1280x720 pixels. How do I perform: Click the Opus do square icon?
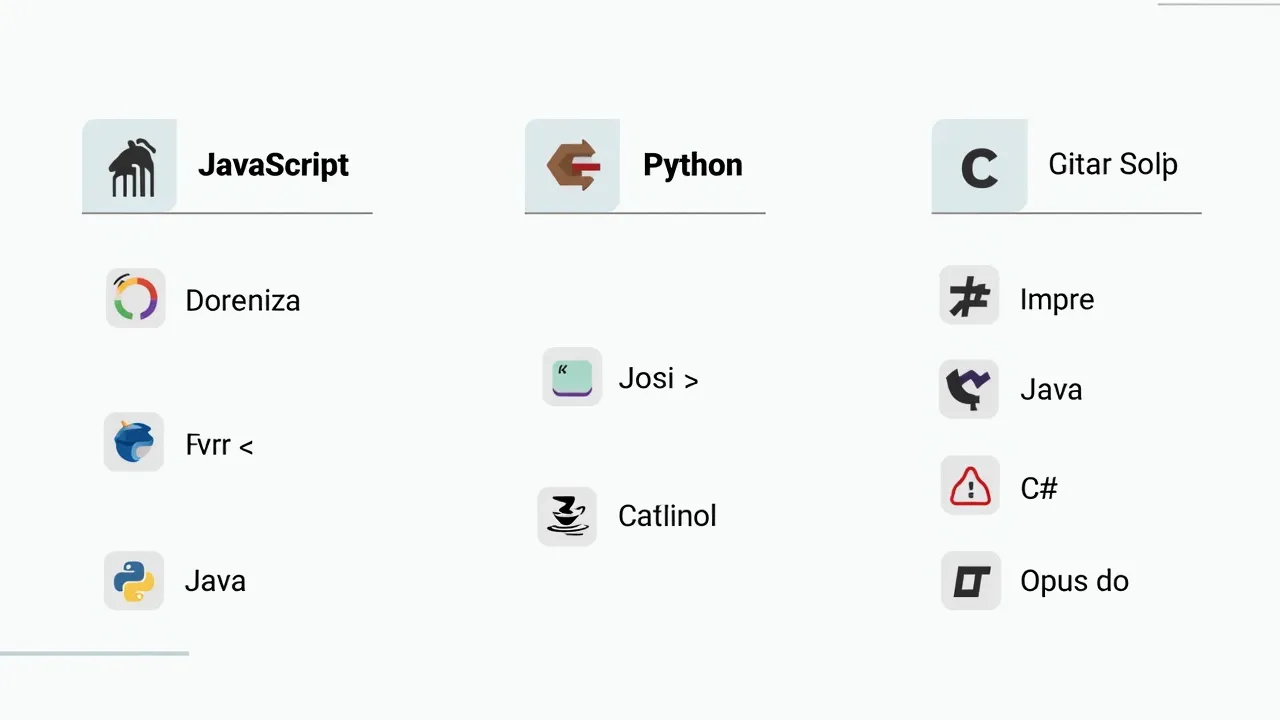(x=971, y=581)
